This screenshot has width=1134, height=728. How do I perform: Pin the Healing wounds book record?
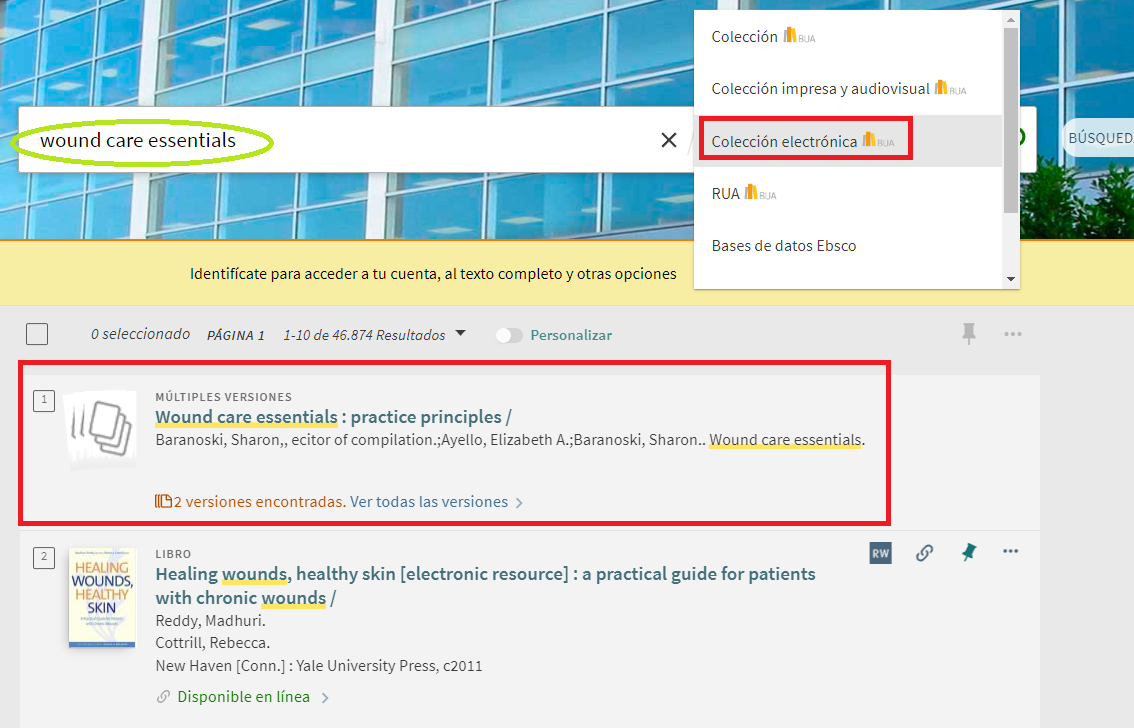pos(968,553)
